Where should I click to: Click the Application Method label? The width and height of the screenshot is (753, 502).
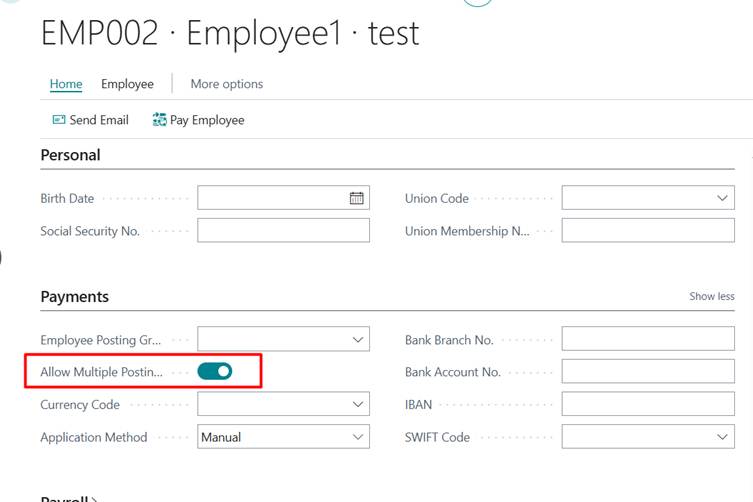[94, 437]
